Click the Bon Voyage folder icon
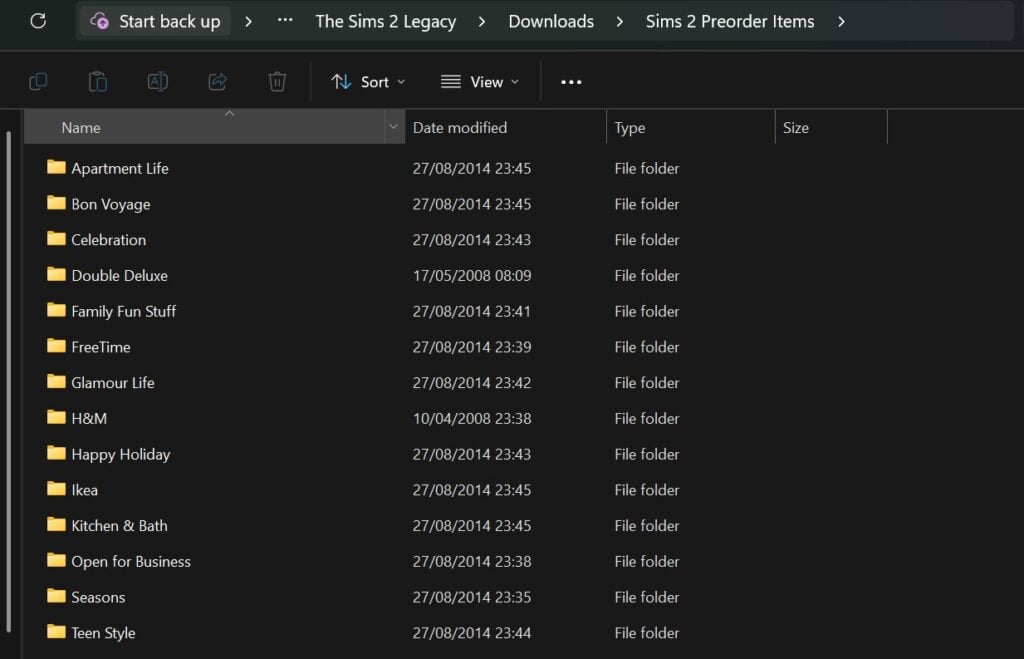 coord(56,203)
